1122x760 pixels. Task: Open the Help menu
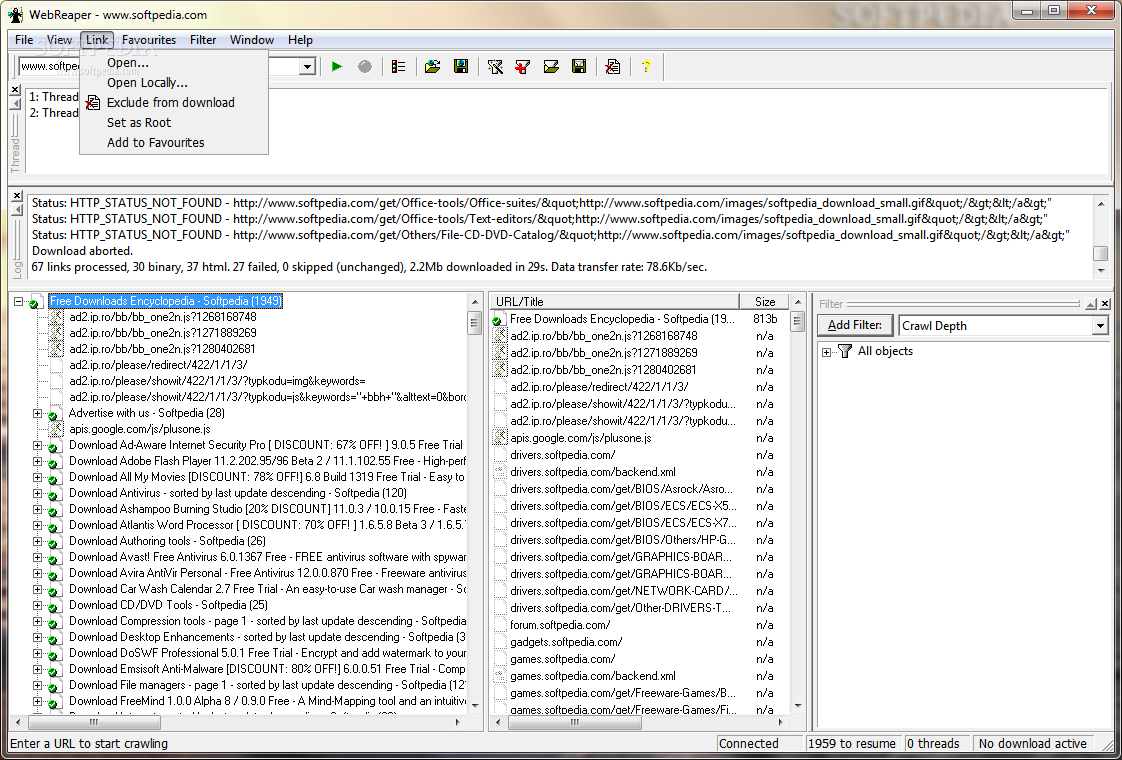pos(300,40)
